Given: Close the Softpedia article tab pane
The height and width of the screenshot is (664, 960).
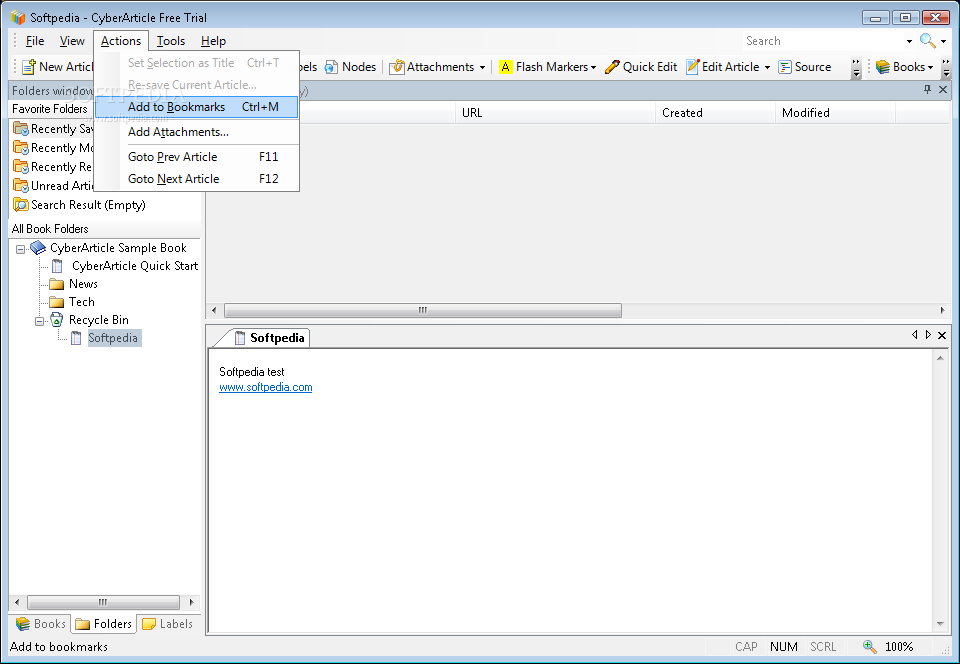Looking at the screenshot, I should tap(942, 335).
